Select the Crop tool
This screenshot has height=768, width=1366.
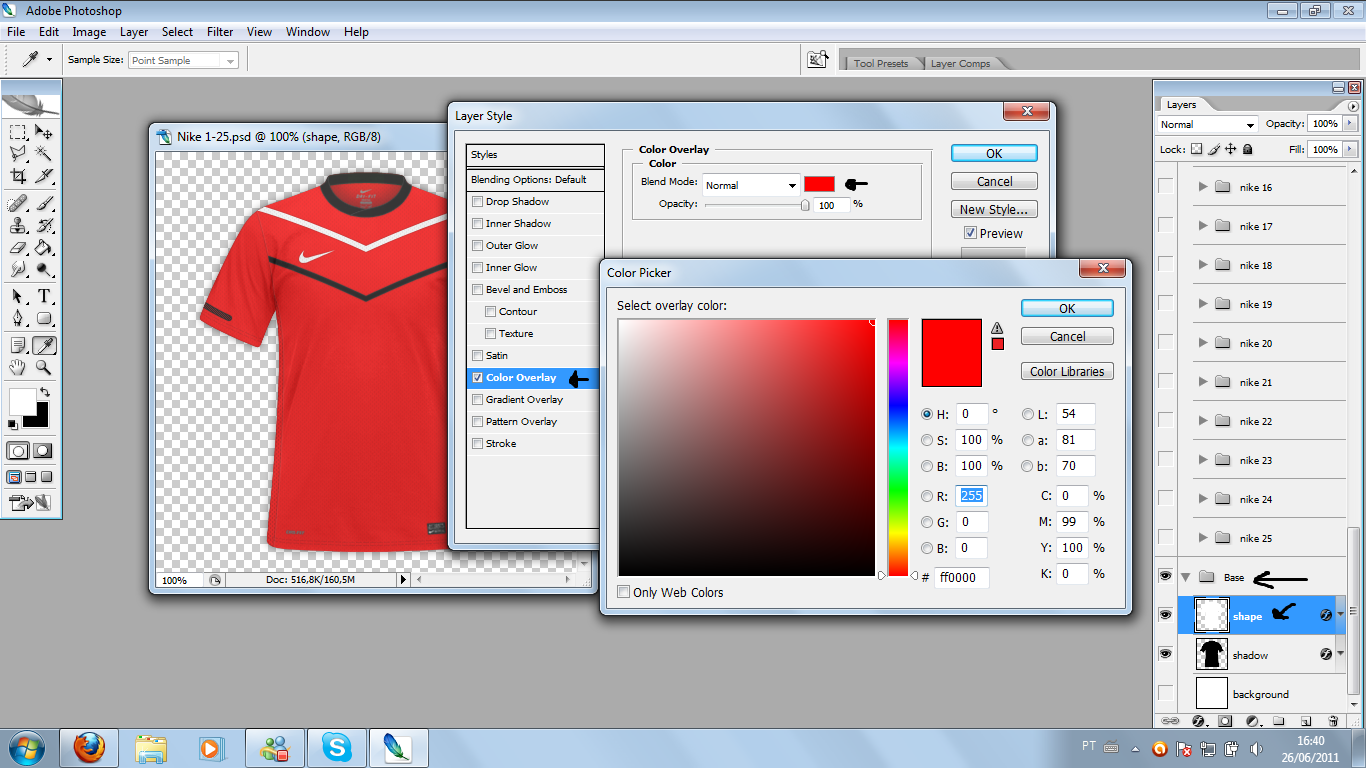(x=18, y=176)
